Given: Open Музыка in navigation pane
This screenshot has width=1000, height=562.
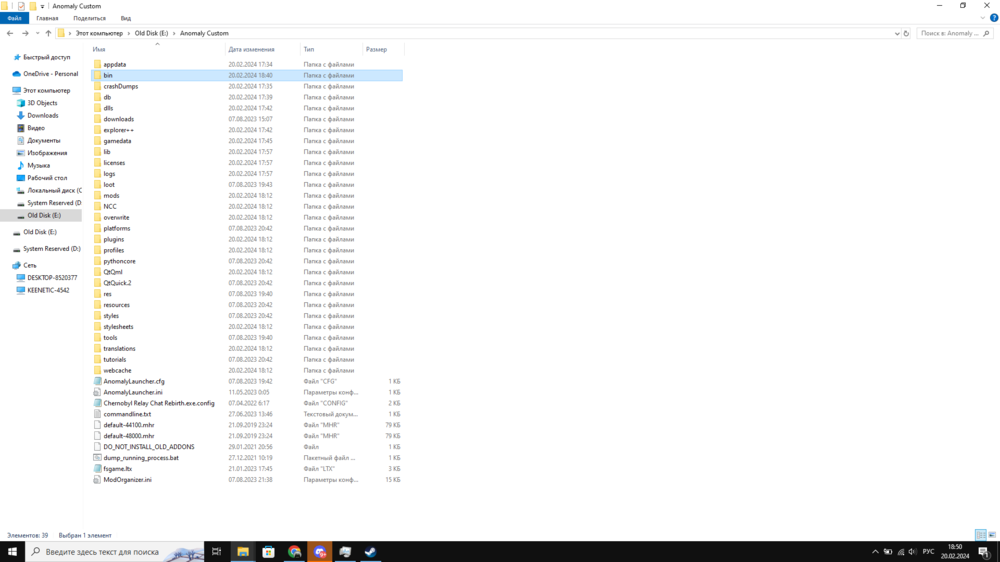Looking at the screenshot, I should (x=38, y=165).
